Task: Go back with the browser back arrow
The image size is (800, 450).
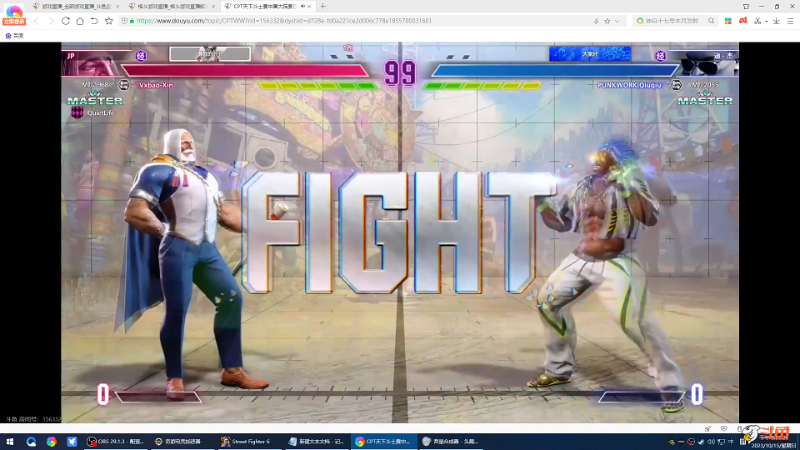Action: [x=36, y=21]
